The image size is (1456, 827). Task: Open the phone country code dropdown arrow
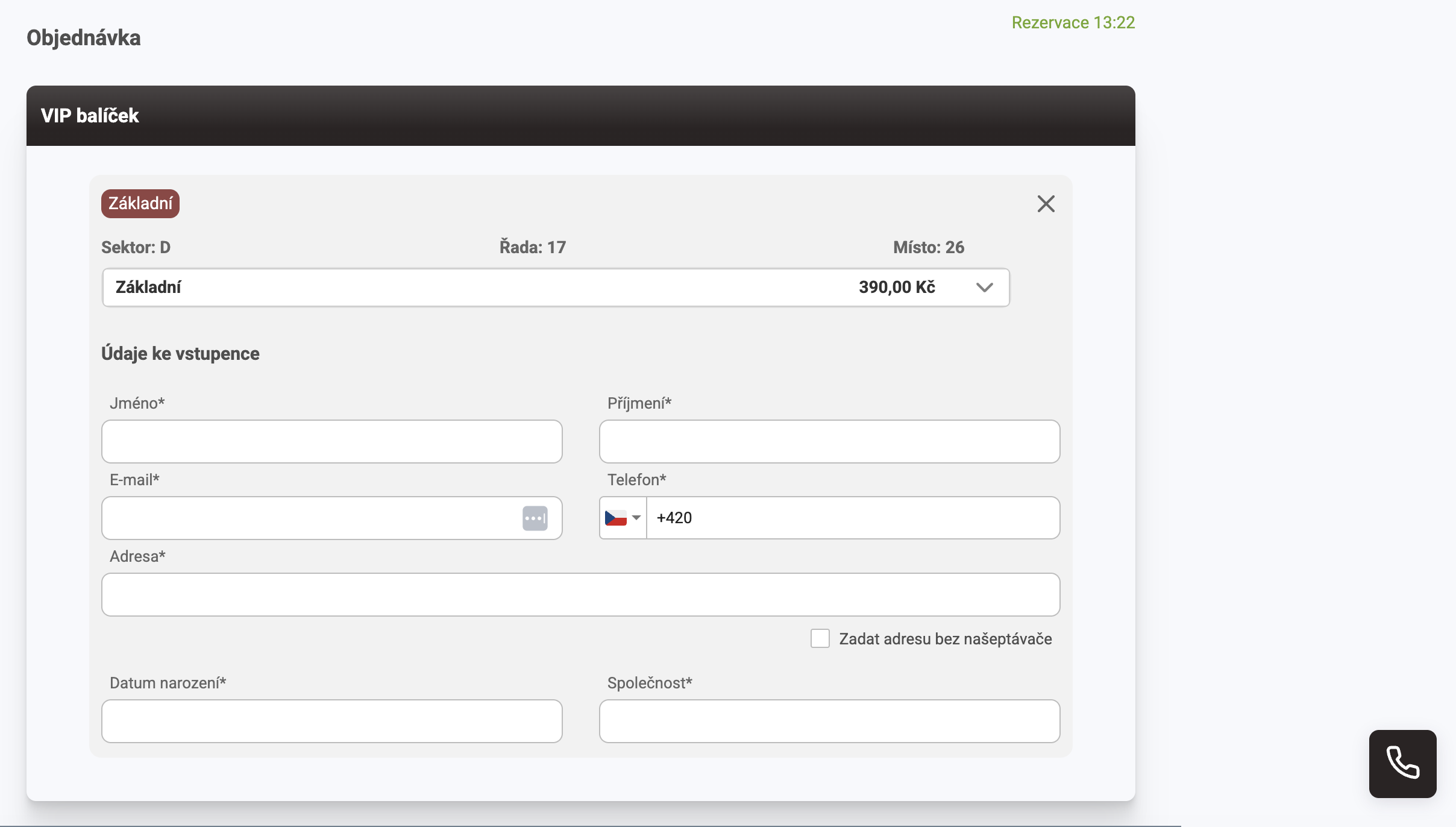(x=636, y=518)
